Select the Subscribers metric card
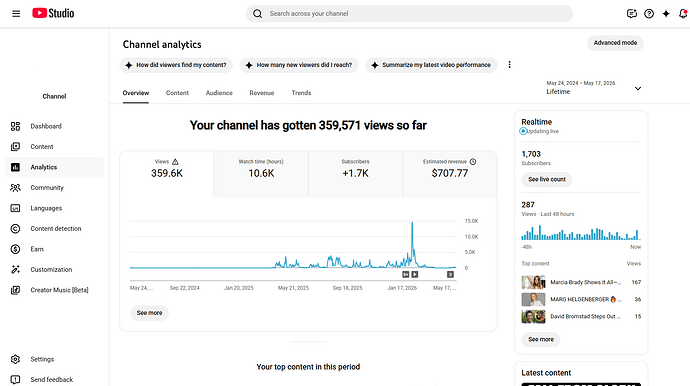 [355, 174]
